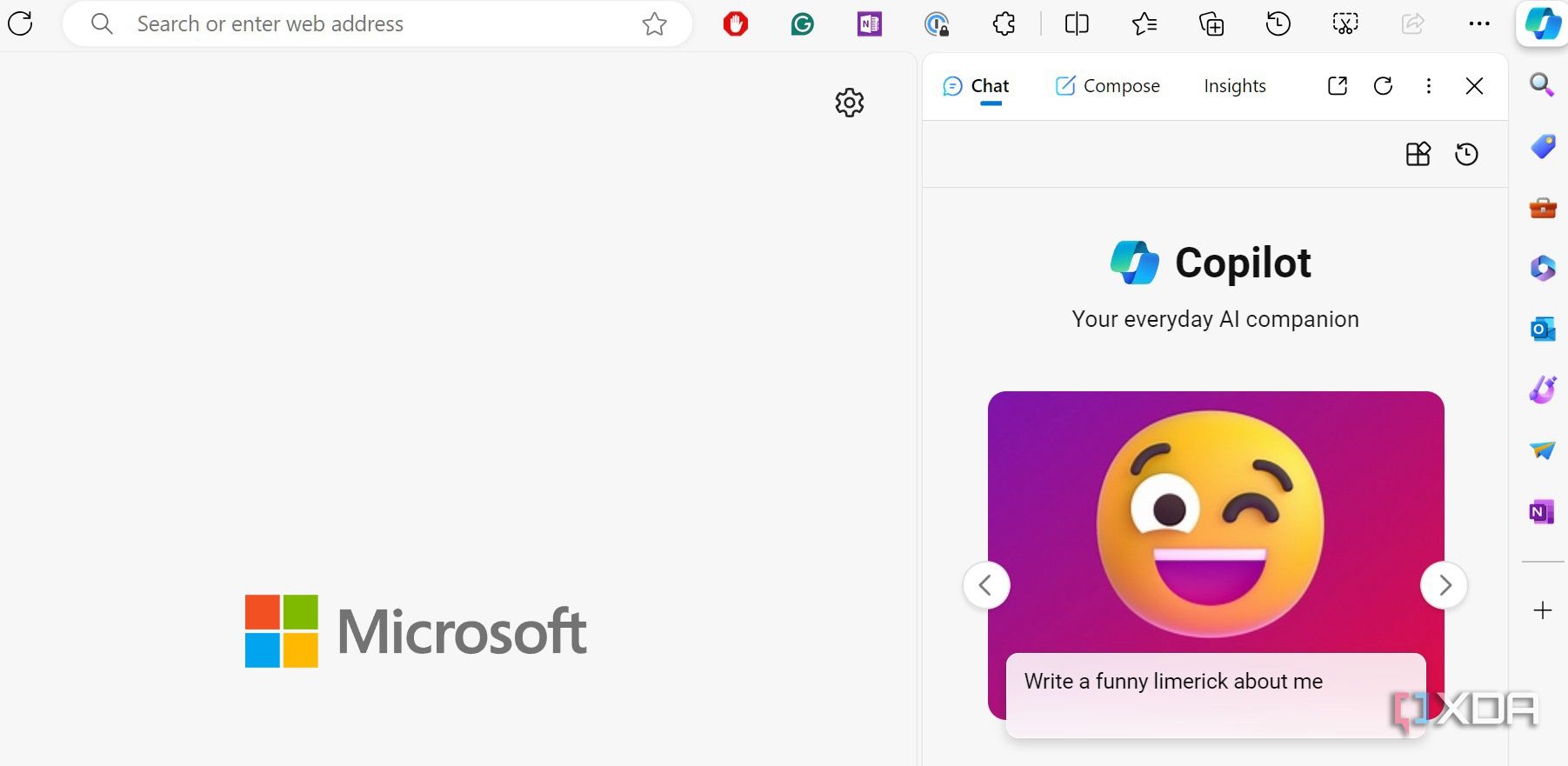Viewport: 1568px width, 766px height.
Task: Click the winking emoji suggestion image
Action: click(1211, 523)
